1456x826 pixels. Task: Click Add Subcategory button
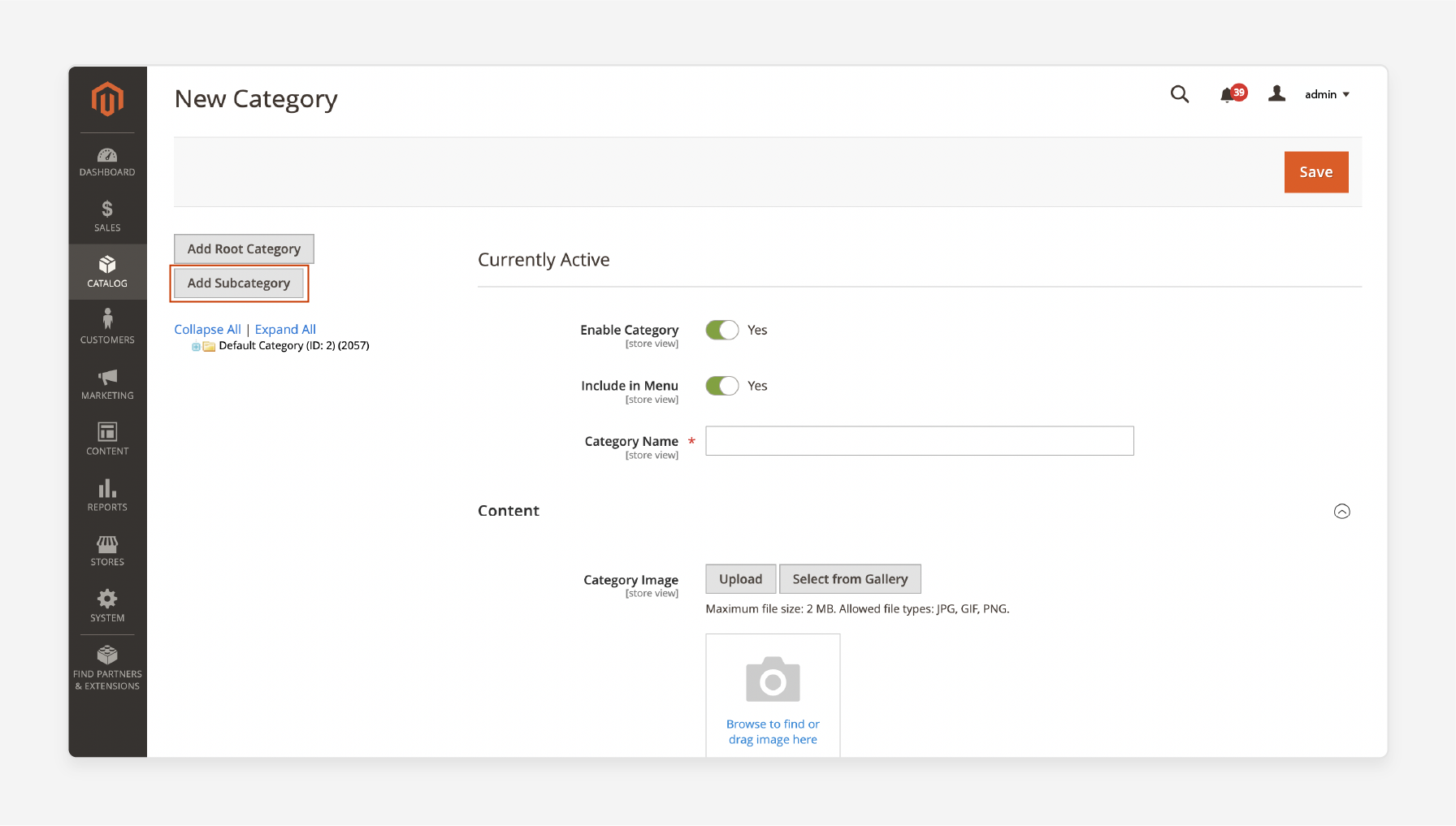[x=239, y=283]
